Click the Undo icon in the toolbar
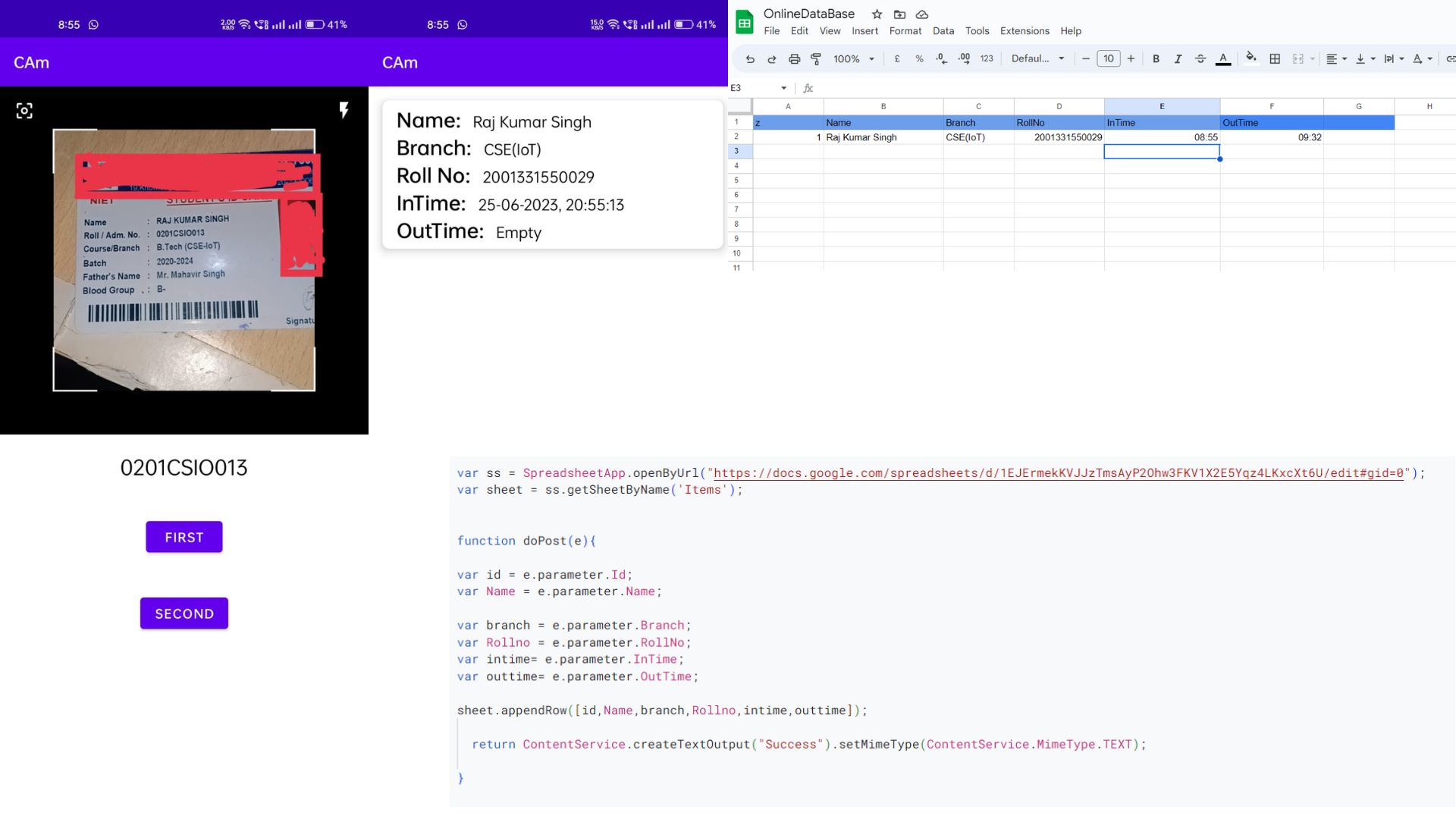Viewport: 1456px width, 819px height. pyautogui.click(x=749, y=58)
